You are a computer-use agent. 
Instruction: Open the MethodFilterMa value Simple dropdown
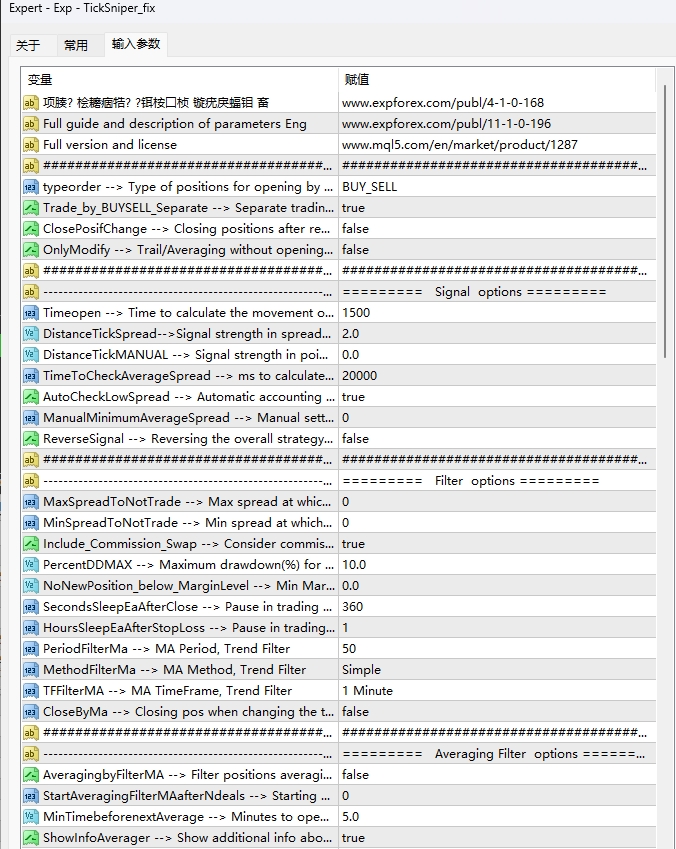(x=497, y=670)
